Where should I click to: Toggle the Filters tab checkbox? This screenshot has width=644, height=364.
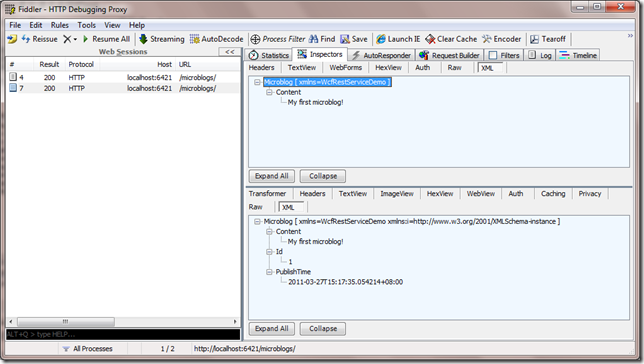tap(493, 55)
